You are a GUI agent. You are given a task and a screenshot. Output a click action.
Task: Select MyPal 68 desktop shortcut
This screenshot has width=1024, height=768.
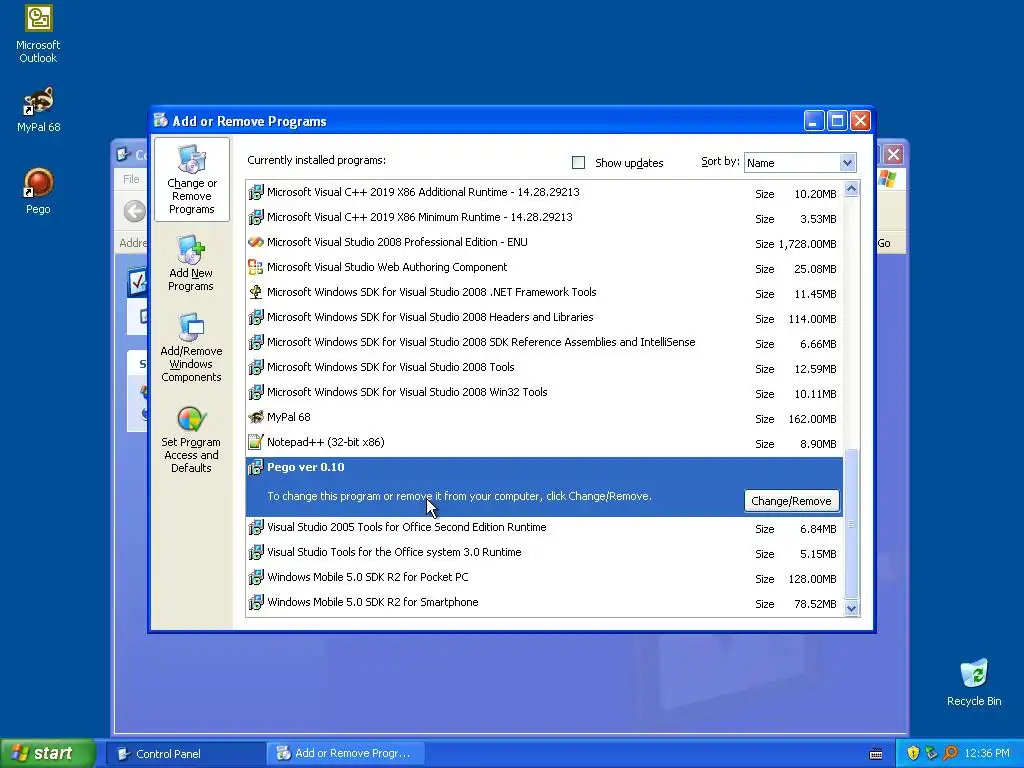(39, 110)
